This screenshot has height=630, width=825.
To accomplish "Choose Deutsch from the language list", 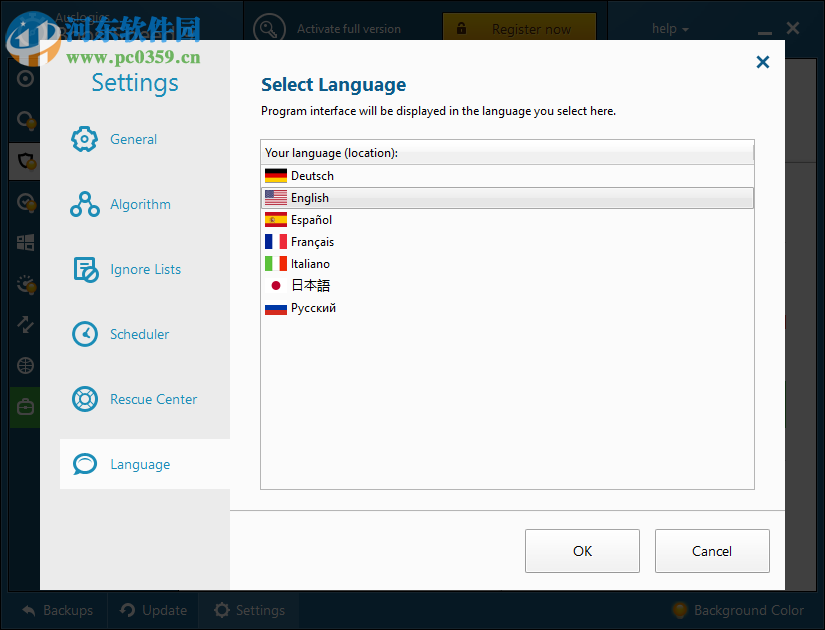I will (507, 176).
